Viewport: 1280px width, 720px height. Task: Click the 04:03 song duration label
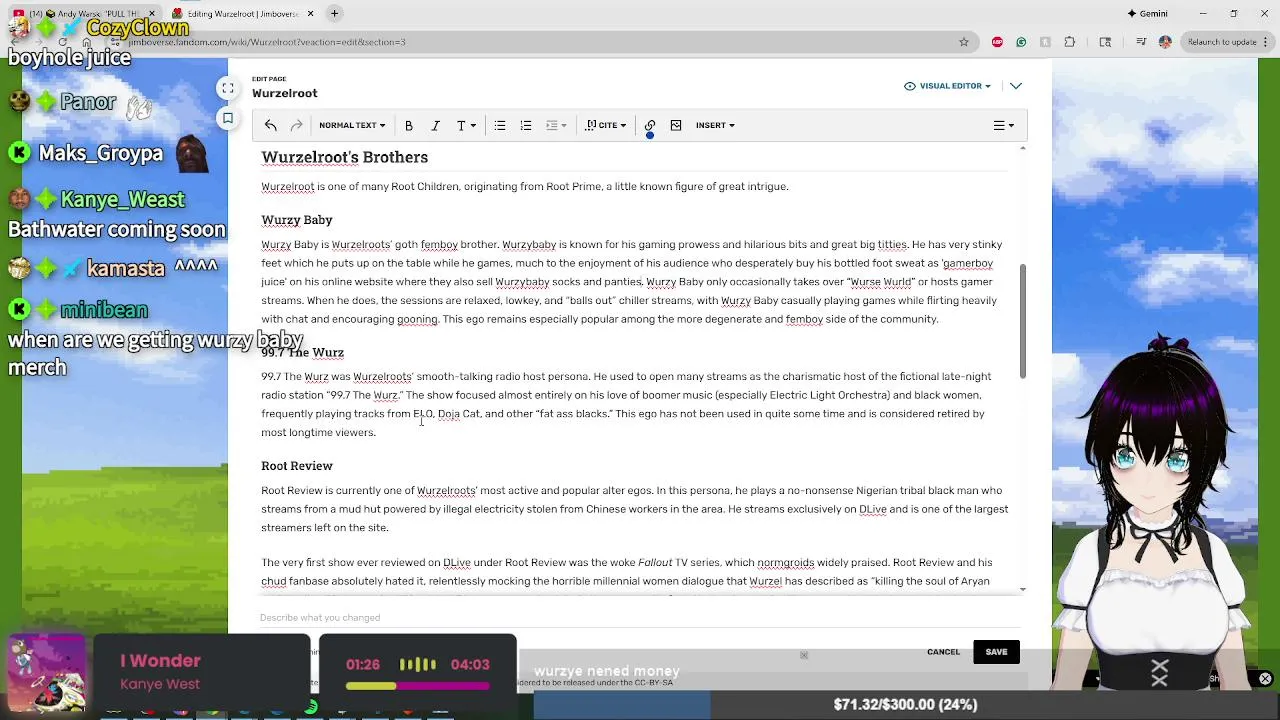click(470, 664)
